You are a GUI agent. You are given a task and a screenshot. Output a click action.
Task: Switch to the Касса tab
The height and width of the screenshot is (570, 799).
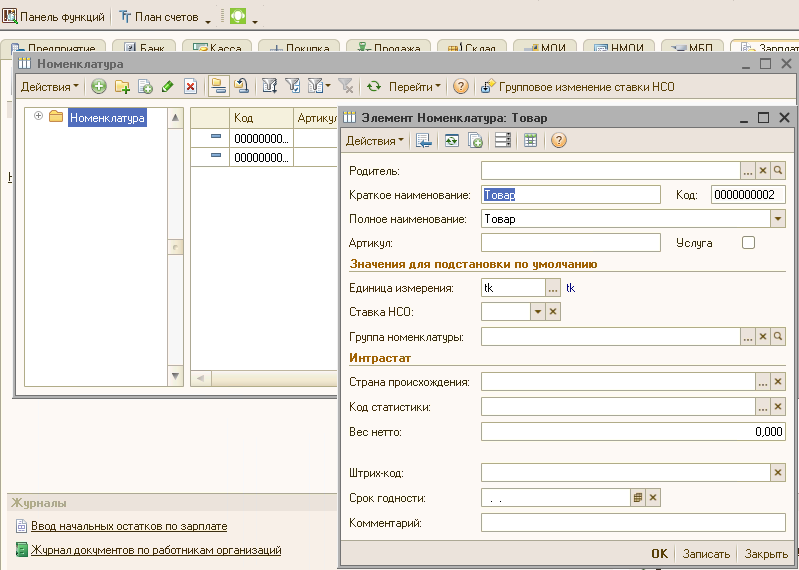coord(217,47)
